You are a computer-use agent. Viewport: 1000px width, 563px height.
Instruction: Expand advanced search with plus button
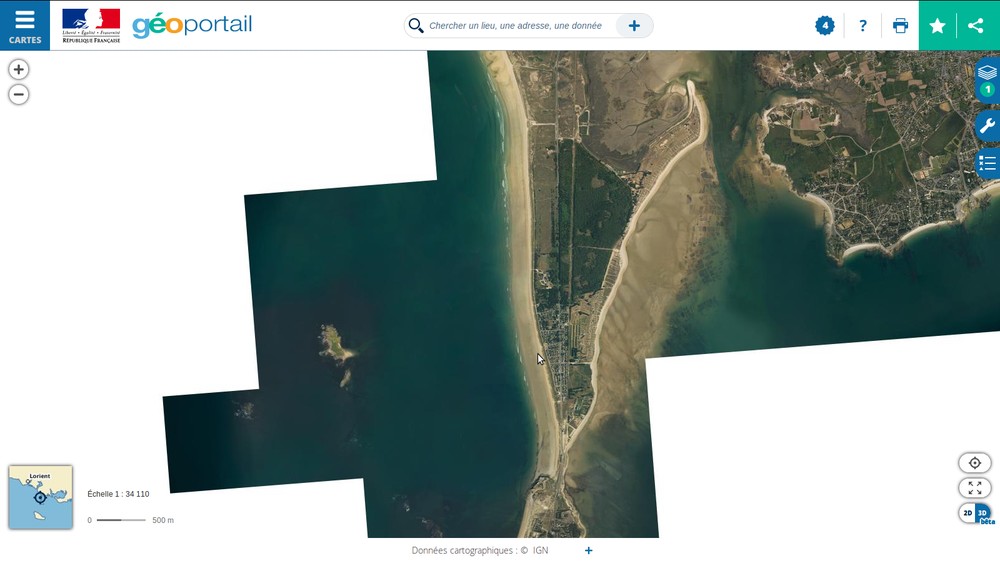pos(634,26)
